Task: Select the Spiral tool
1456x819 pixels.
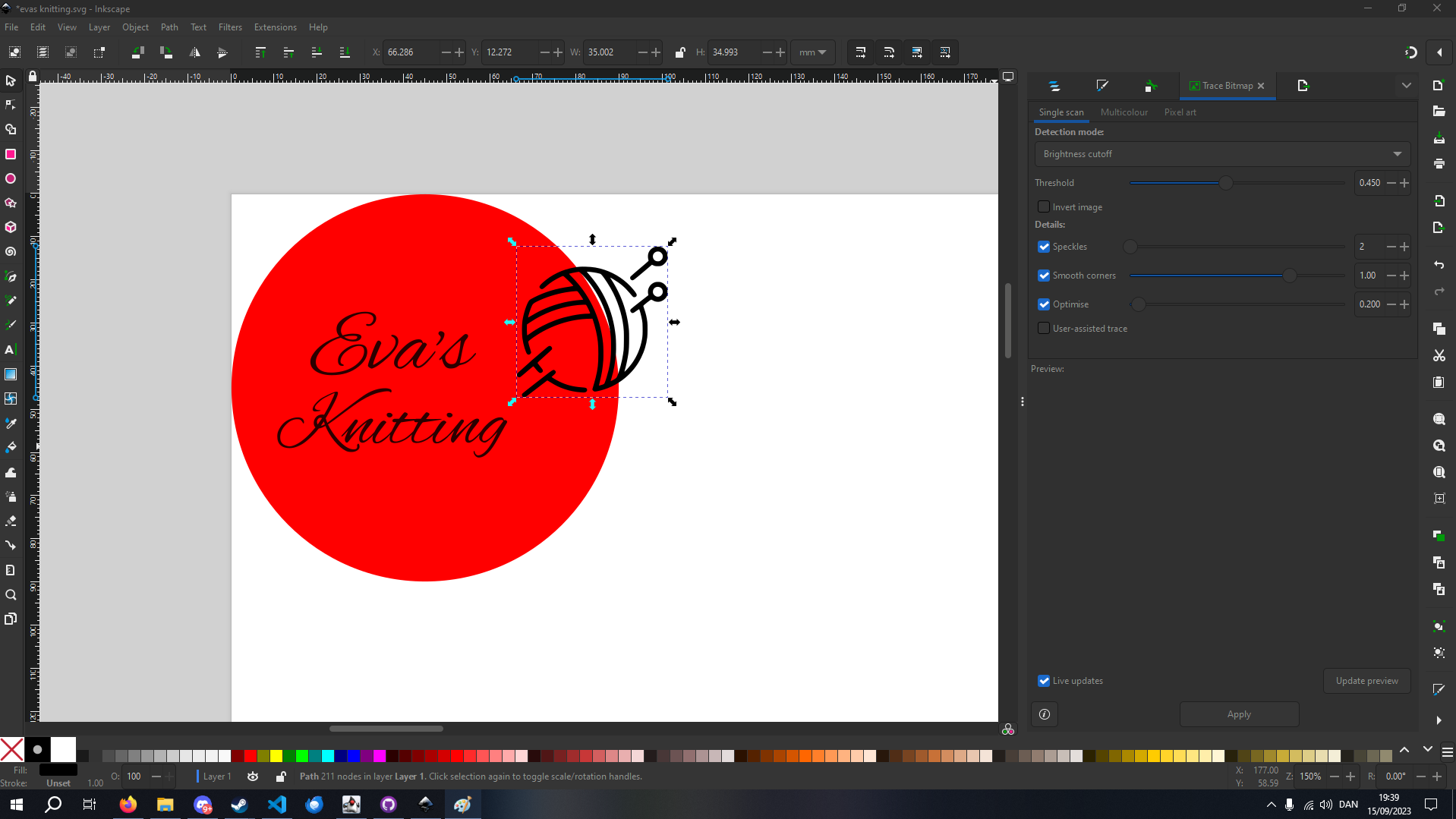Action: (x=11, y=252)
